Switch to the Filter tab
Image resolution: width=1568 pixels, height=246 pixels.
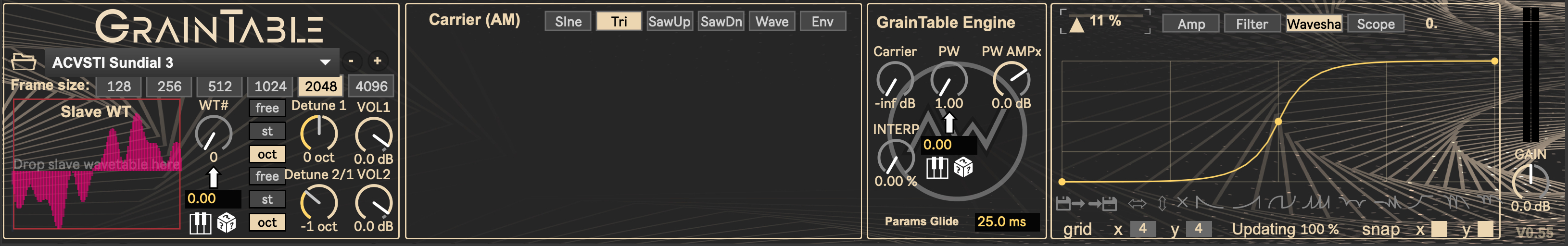(x=1252, y=25)
